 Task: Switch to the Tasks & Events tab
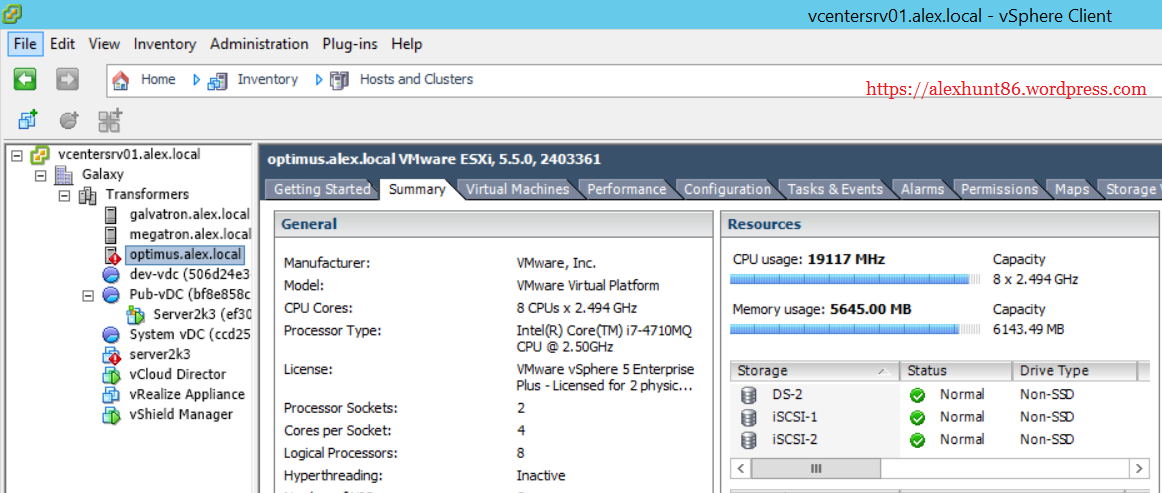pos(835,189)
